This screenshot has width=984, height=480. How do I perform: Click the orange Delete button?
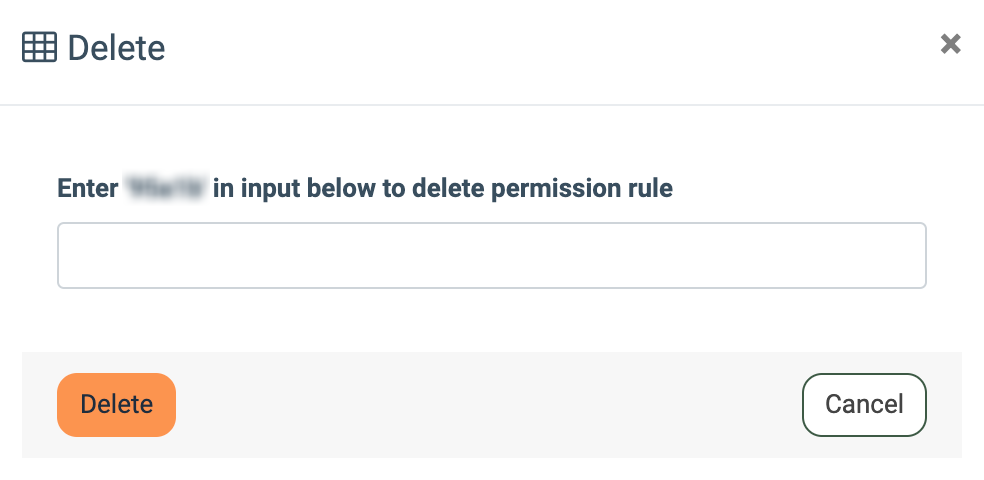(x=116, y=405)
